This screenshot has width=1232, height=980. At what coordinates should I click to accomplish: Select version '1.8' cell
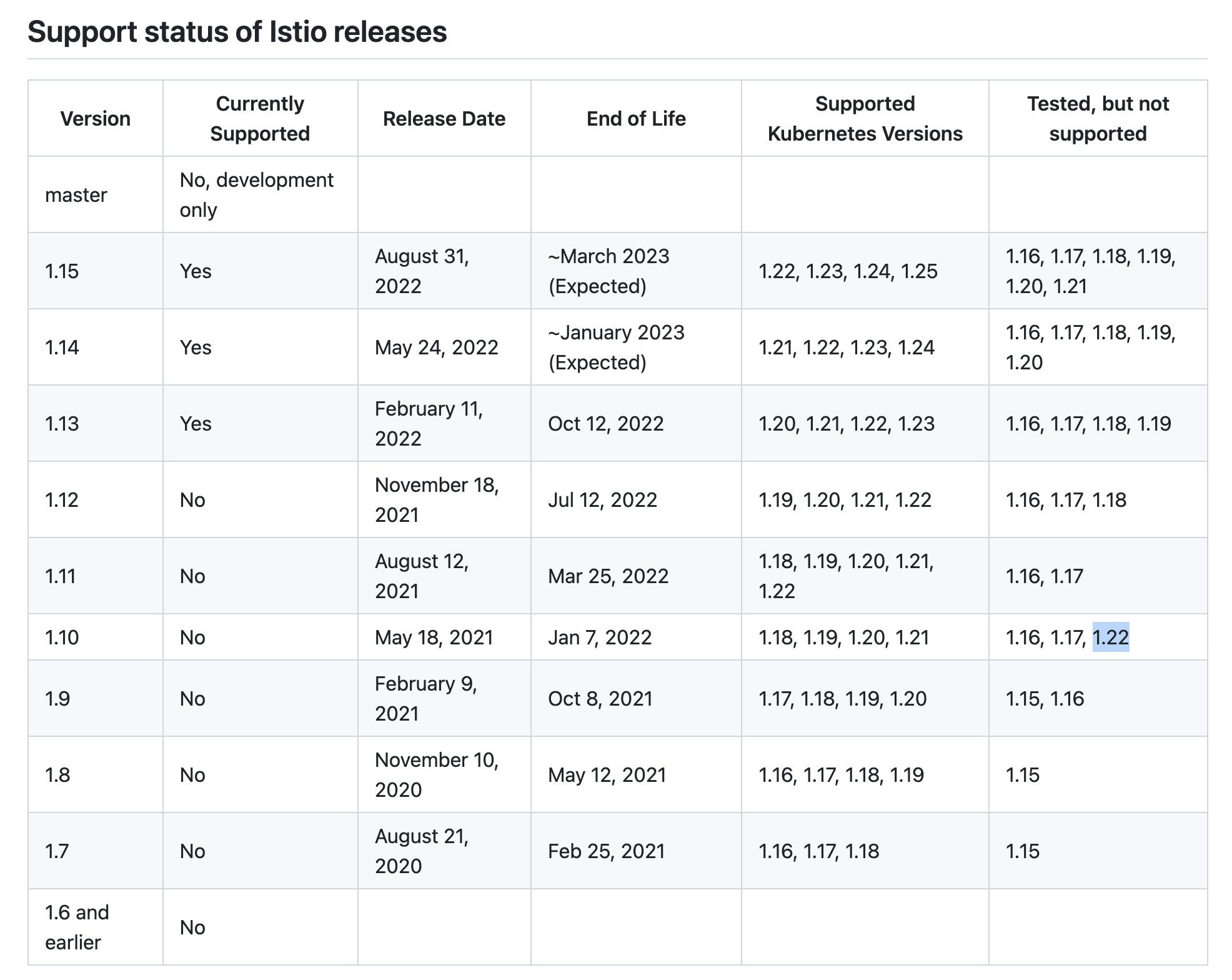coord(96,774)
